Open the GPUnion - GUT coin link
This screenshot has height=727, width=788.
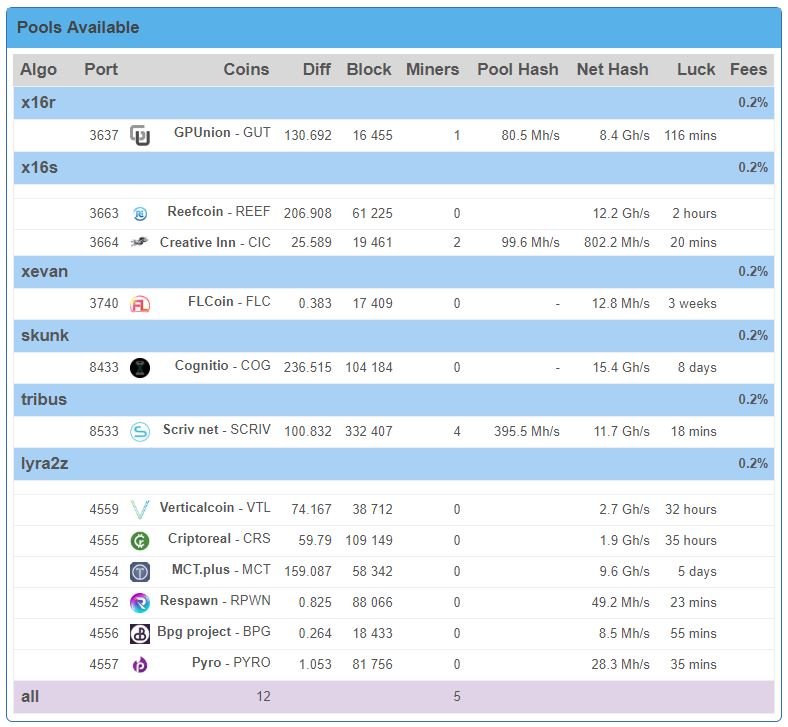222,133
